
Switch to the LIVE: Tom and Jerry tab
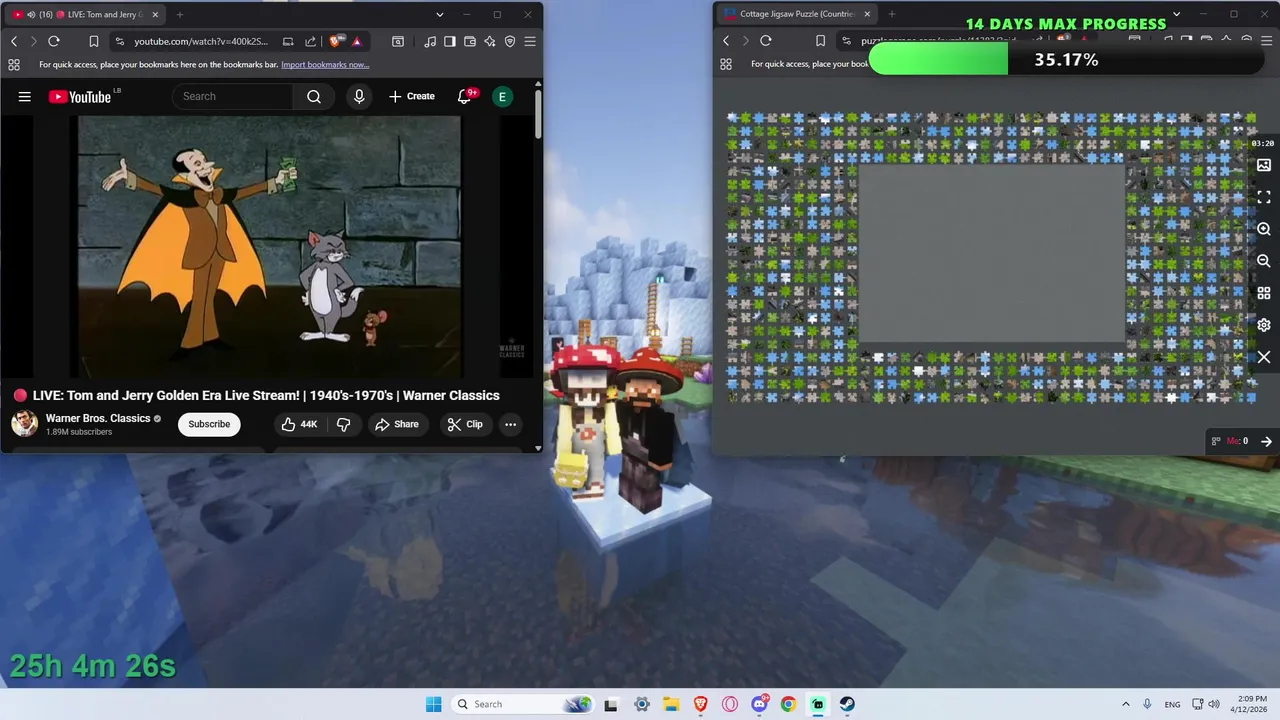86,14
